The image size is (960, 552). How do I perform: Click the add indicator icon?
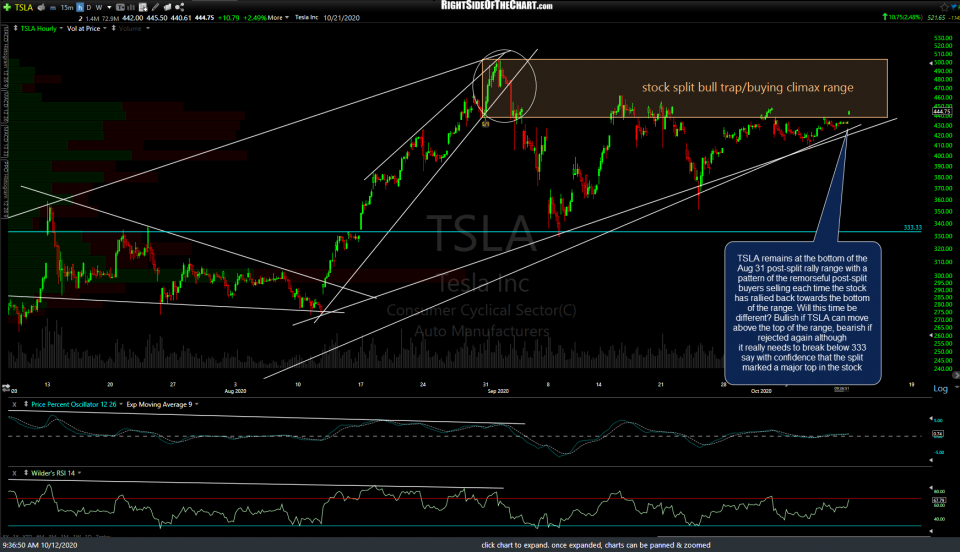tap(143, 7)
